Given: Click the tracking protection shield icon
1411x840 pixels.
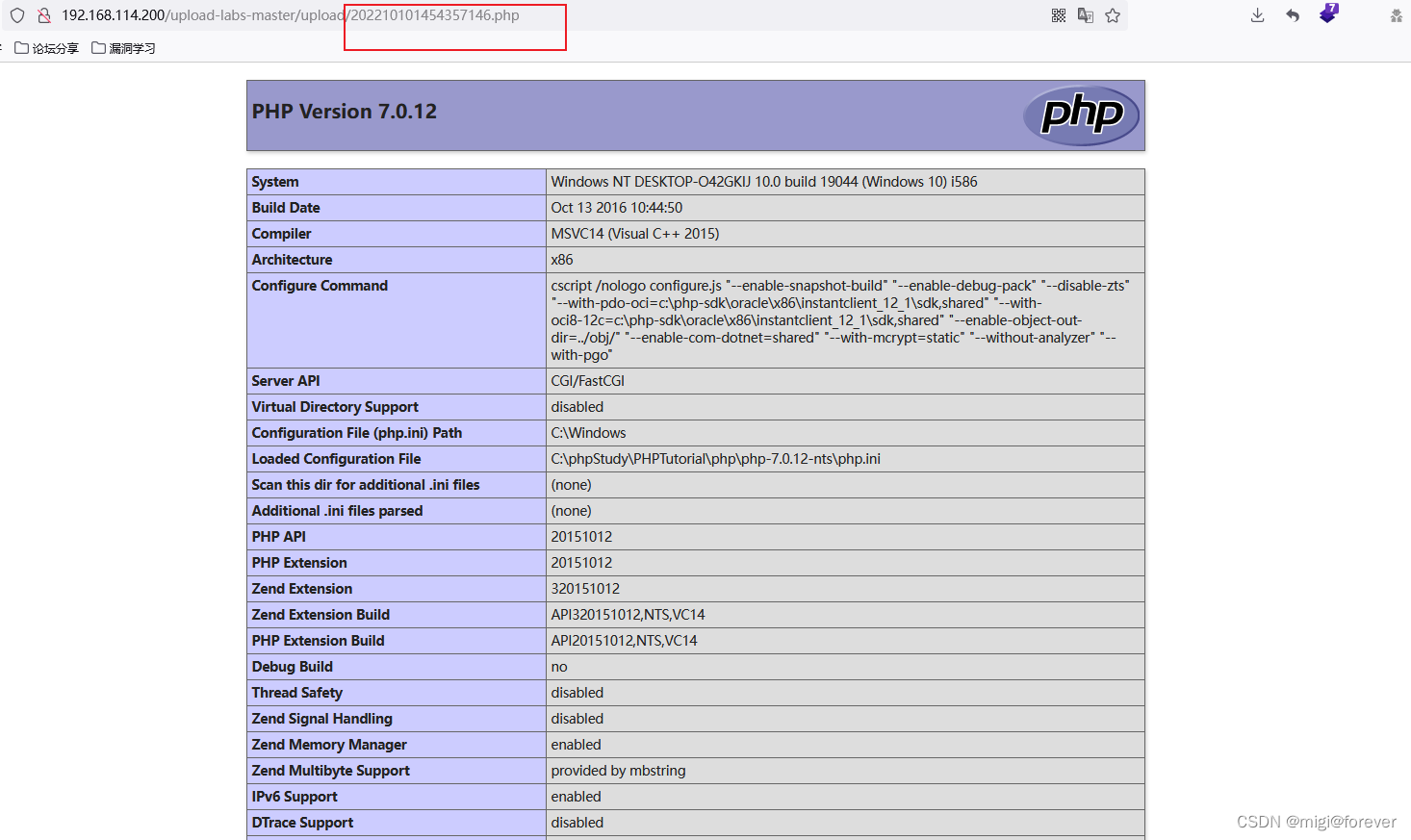Looking at the screenshot, I should 17,15.
